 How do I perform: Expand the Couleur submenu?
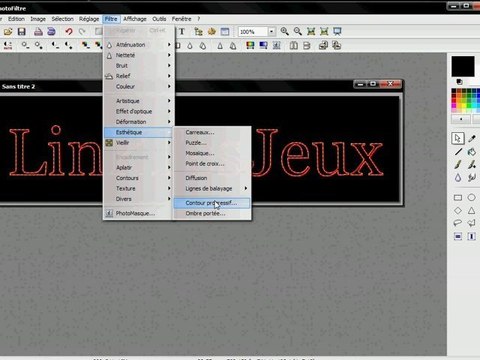[x=139, y=87]
